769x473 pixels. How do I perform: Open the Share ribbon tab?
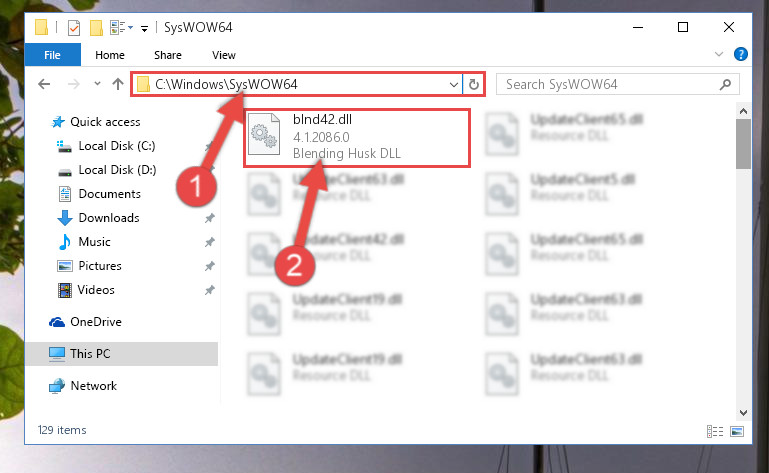click(168, 55)
